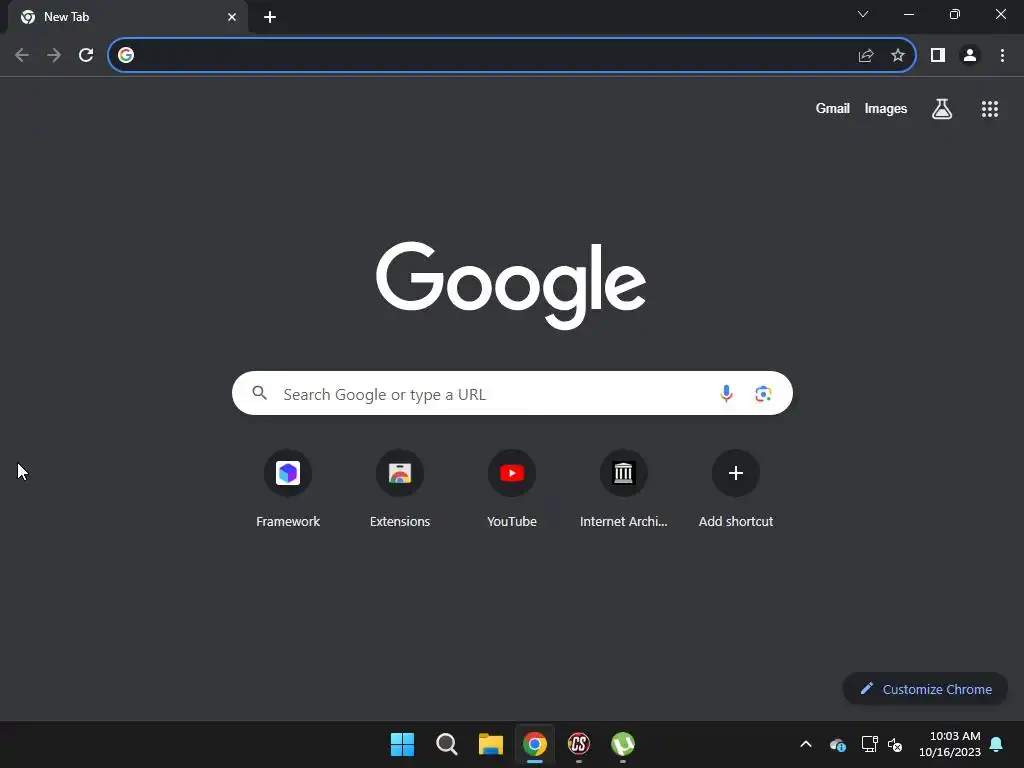Open network status tray icon

(869, 744)
